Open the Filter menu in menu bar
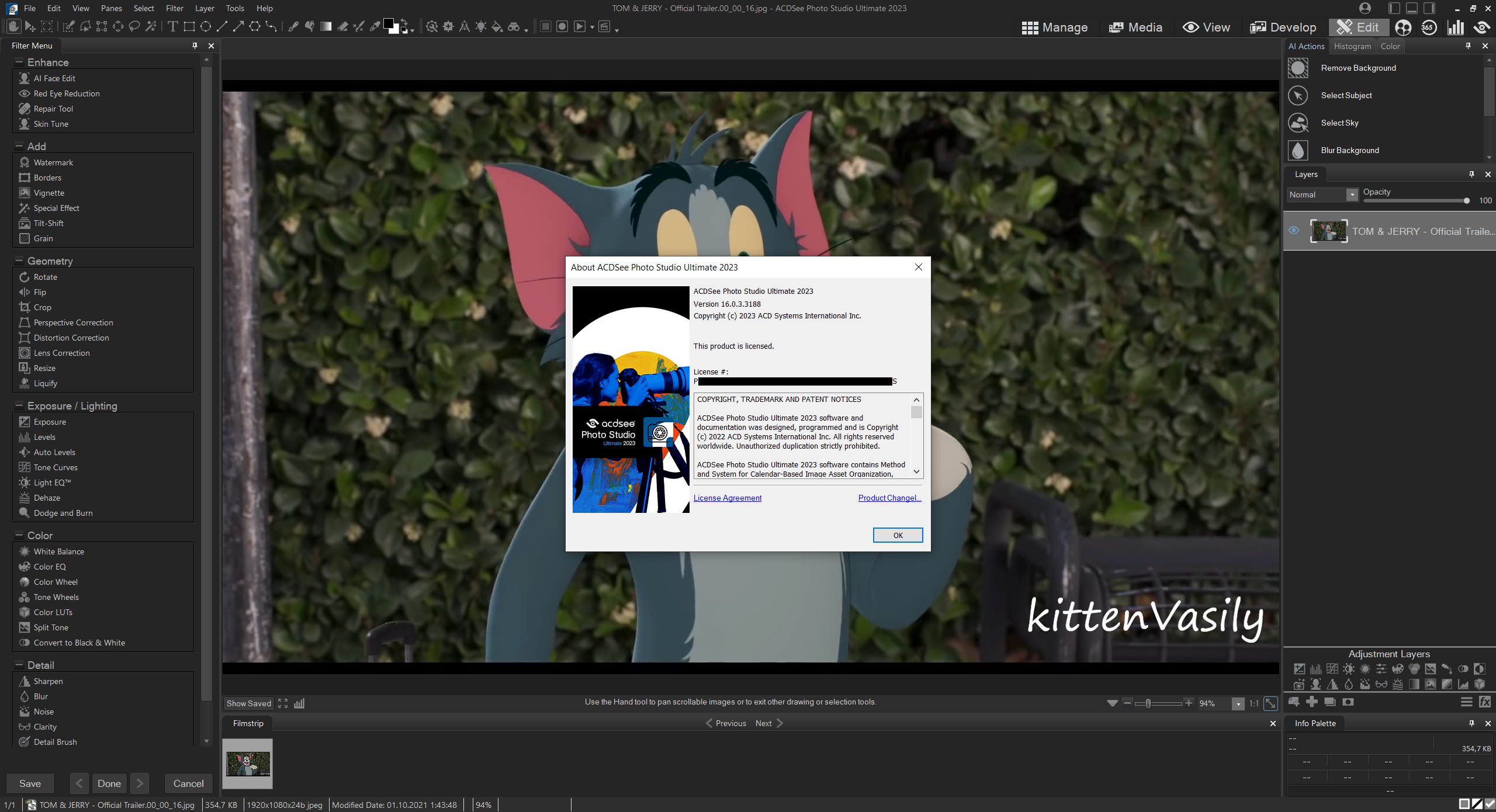This screenshot has height=812, width=1496. (174, 8)
